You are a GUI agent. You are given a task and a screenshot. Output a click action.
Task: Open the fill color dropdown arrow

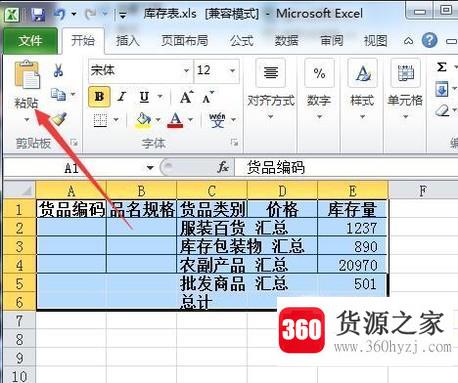(158, 120)
